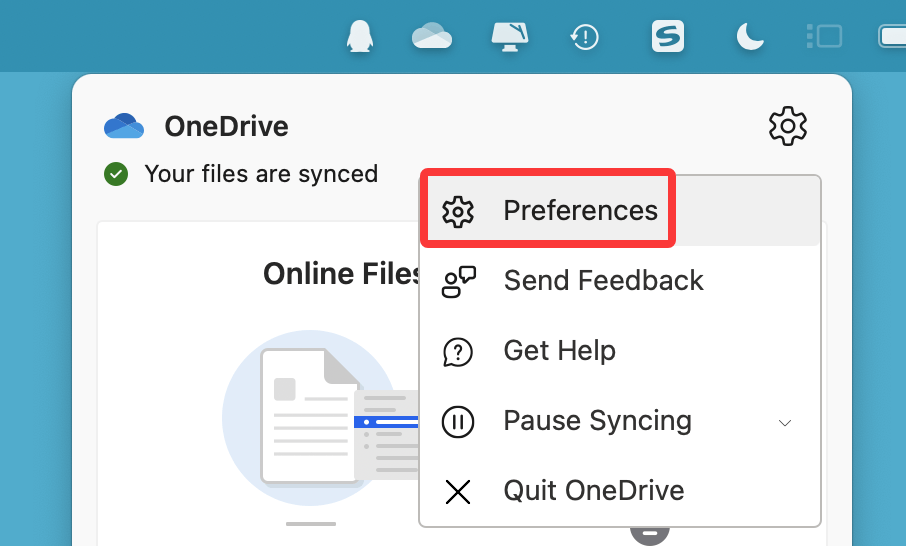The width and height of the screenshot is (906, 546).
Task: Click the OneDrive title text in panel
Action: click(226, 126)
